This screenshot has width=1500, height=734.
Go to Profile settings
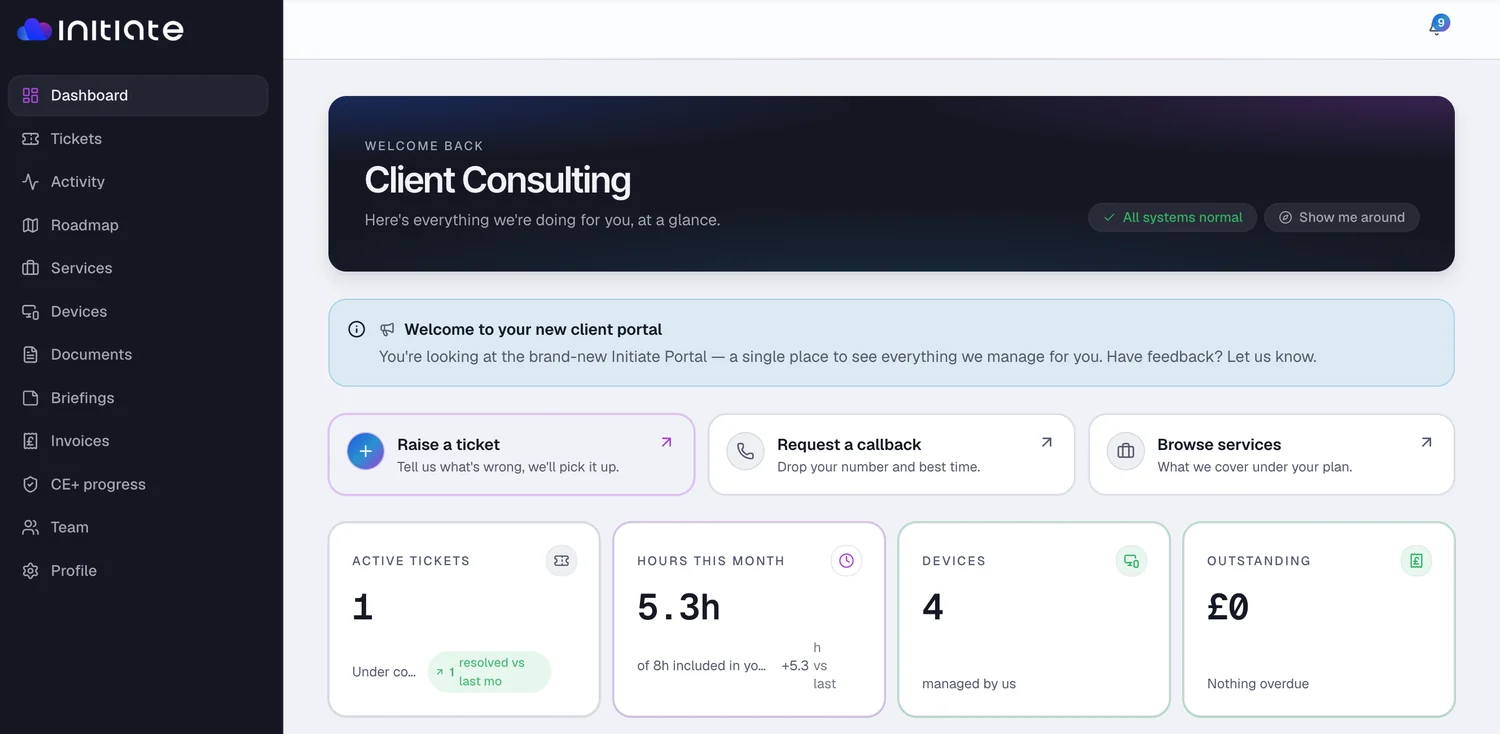coord(138,571)
